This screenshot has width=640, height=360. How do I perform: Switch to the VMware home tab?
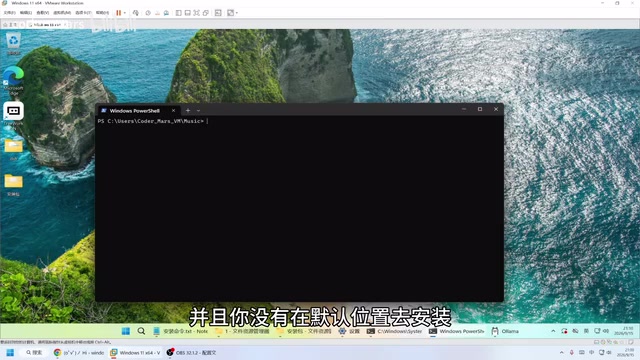(11, 25)
